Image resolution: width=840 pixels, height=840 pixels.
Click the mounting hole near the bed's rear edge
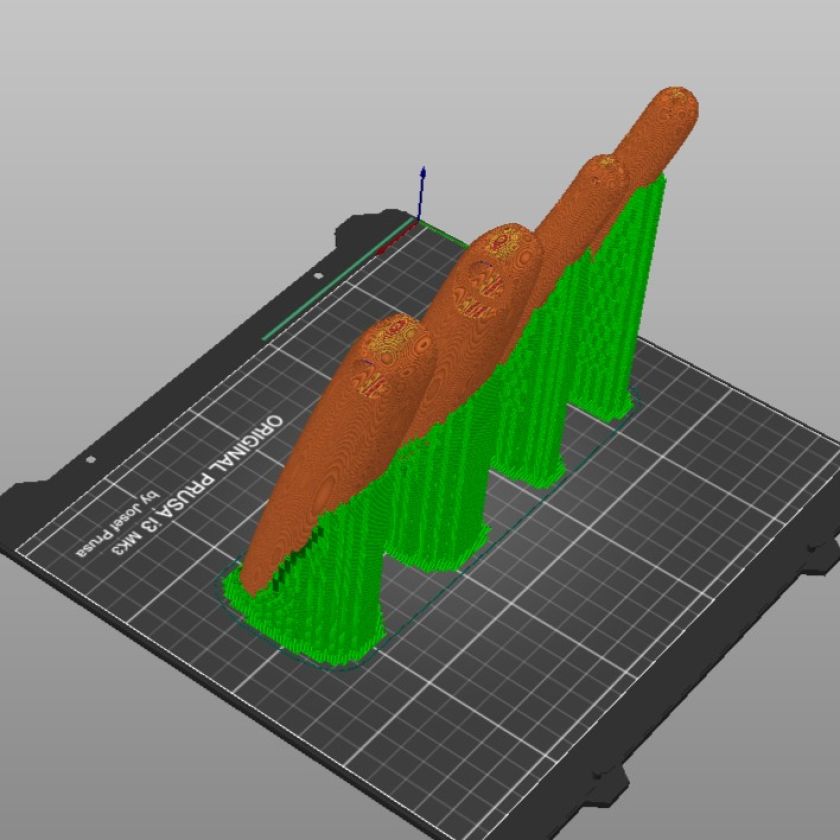pyautogui.click(x=318, y=275)
